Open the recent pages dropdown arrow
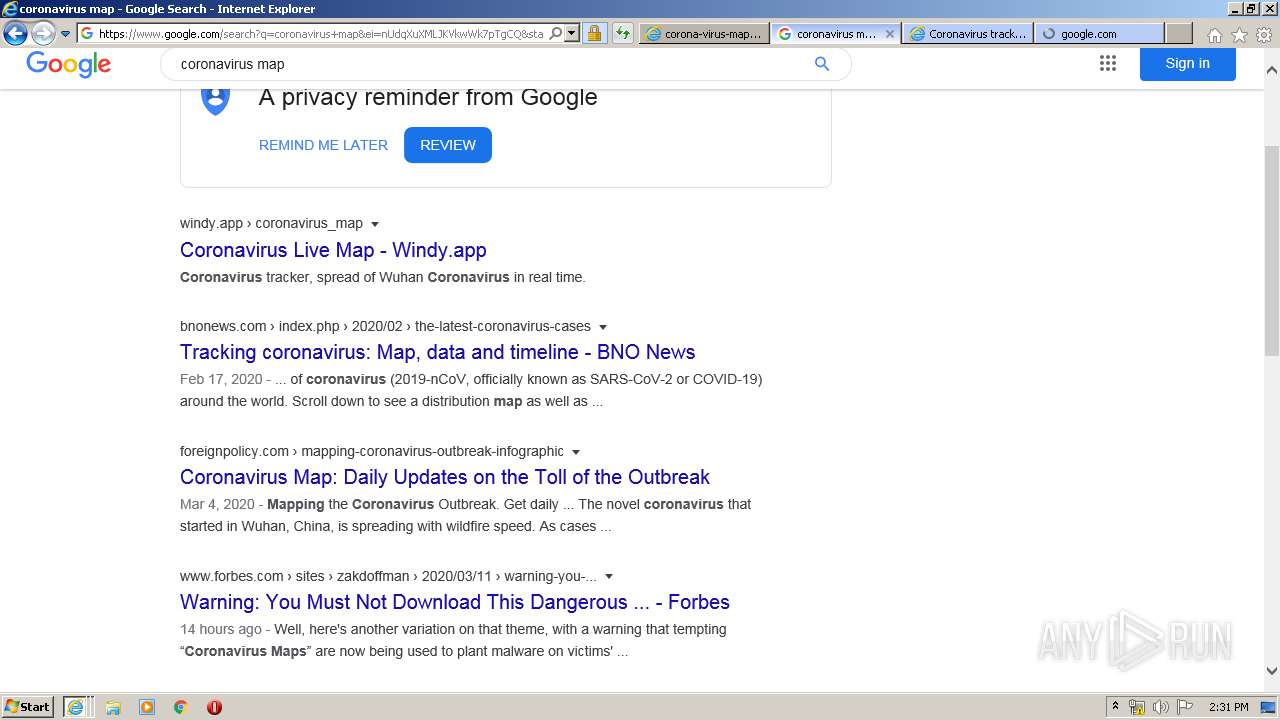1280x720 pixels. (x=66, y=33)
